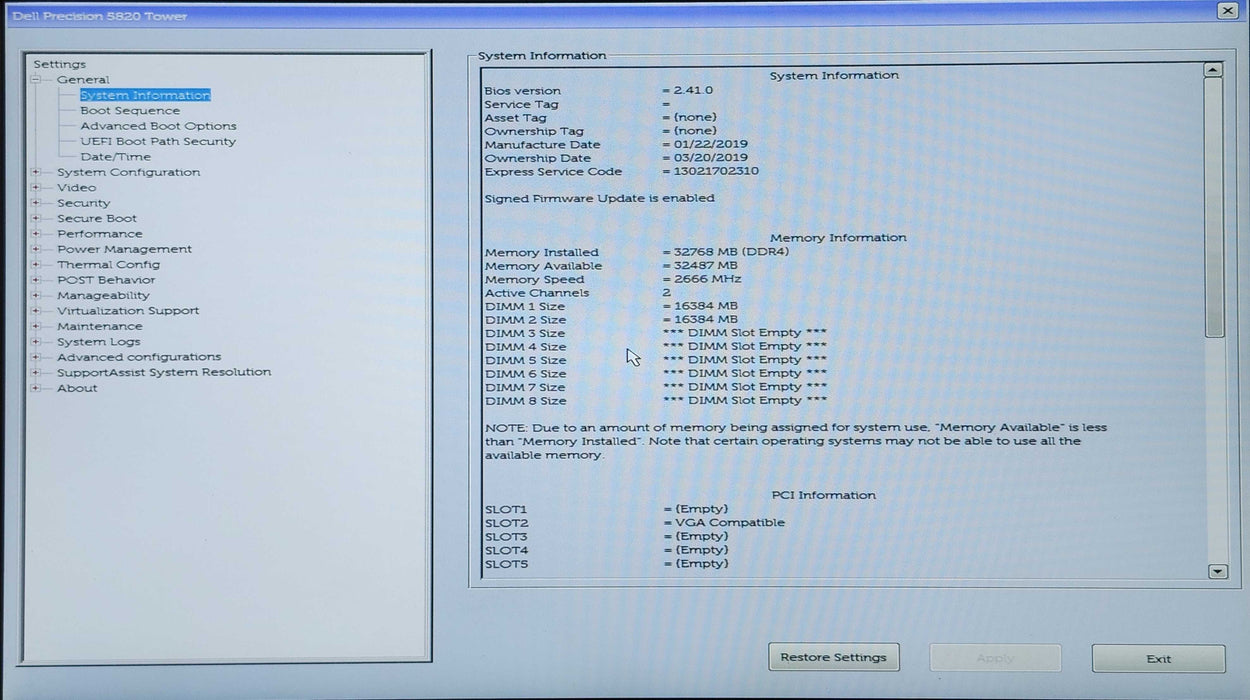
Task: Select the System Logs label
Action: tap(98, 342)
